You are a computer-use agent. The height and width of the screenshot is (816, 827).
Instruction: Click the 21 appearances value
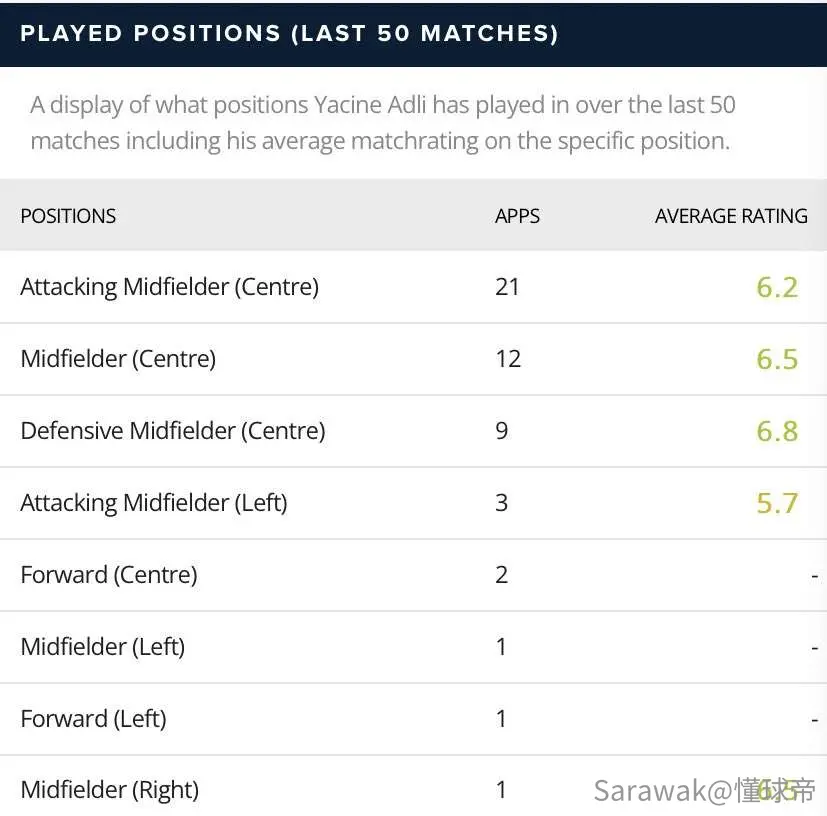[507, 287]
